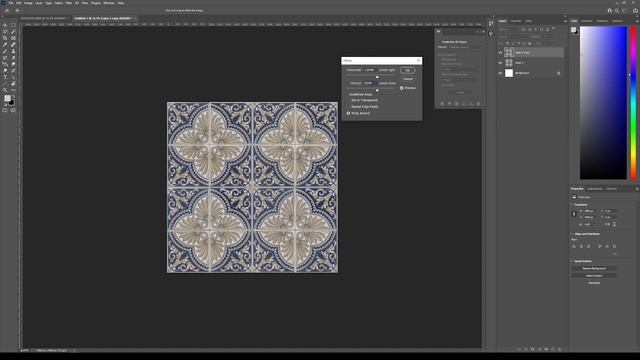Select the Set to Transparent option
640x360 pixels.
pos(364,100)
